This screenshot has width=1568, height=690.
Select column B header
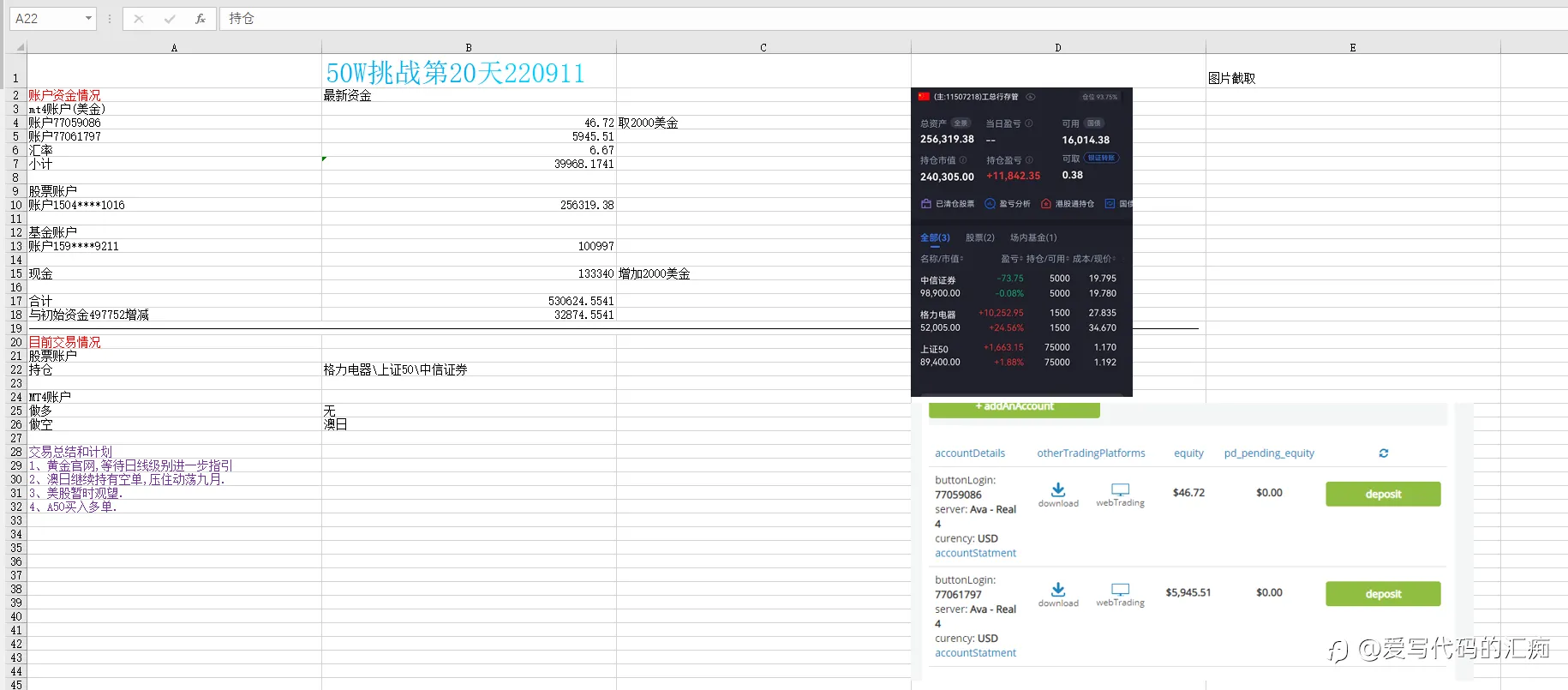(469, 47)
